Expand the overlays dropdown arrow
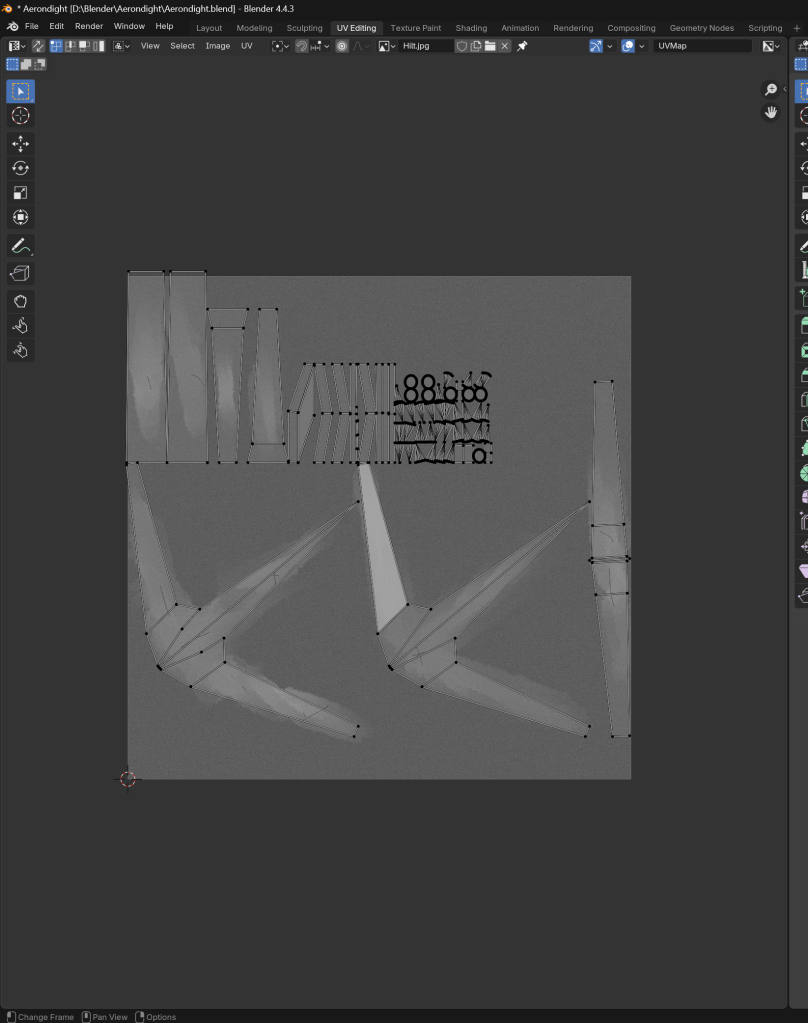This screenshot has width=808, height=1023. click(x=640, y=46)
